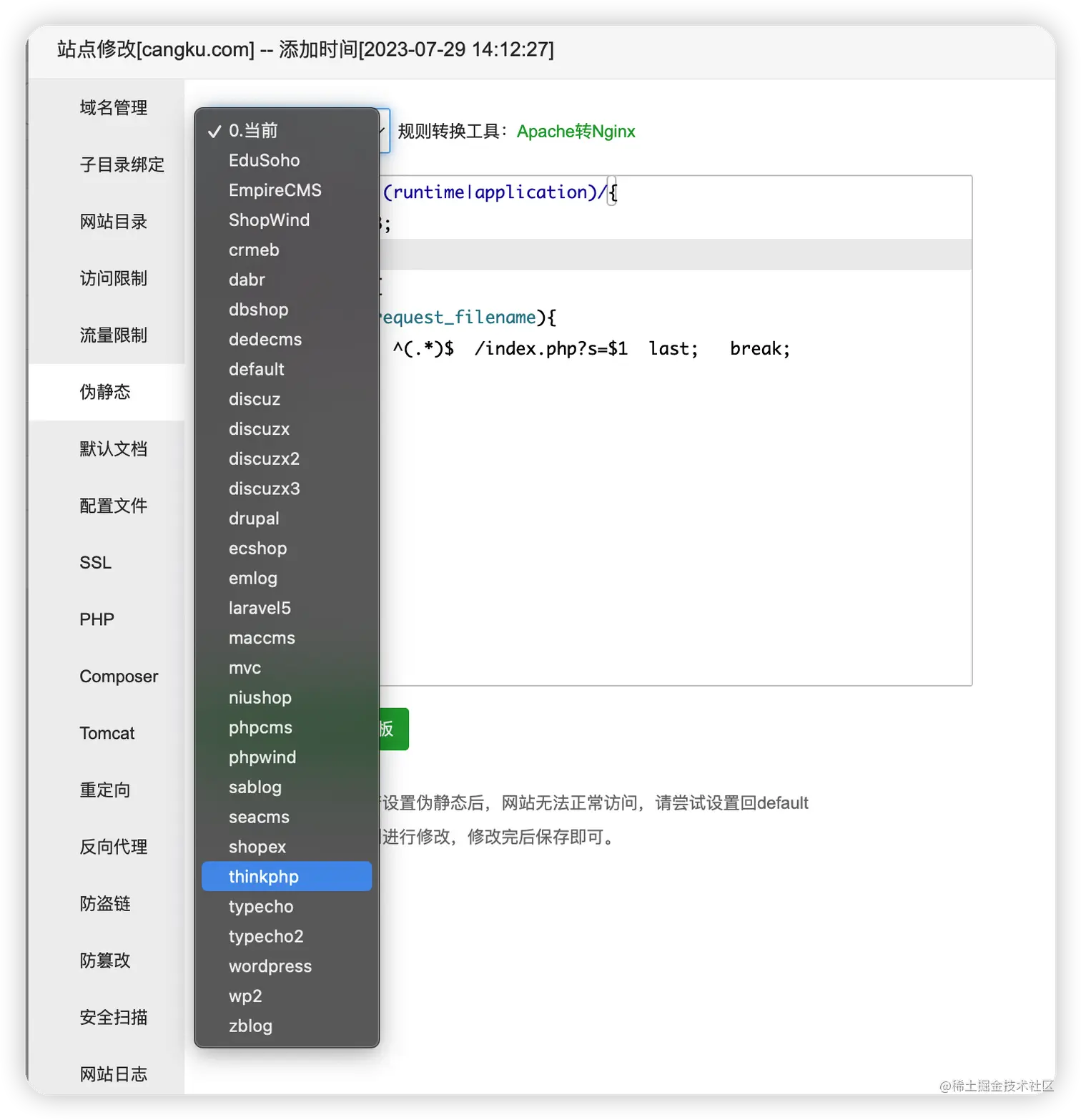Open the Tomcat tab
Image resolution: width=1081 pixels, height=1120 pixels.
coord(107,733)
